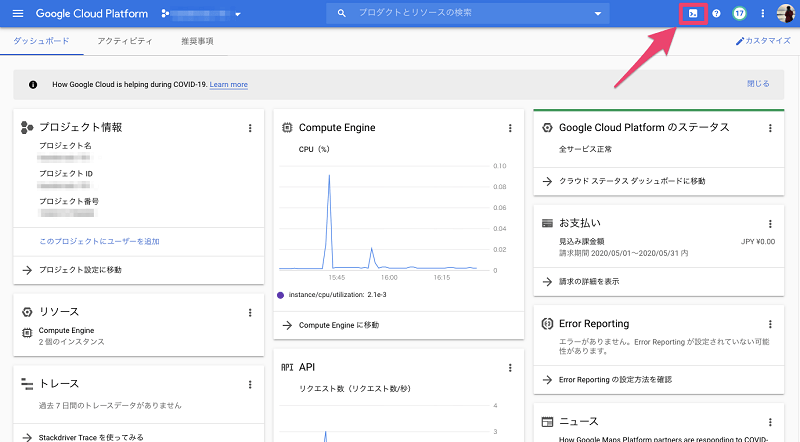This screenshot has width=800, height=442.
Task: Open ニュース card options menu
Action: [x=770, y=422]
